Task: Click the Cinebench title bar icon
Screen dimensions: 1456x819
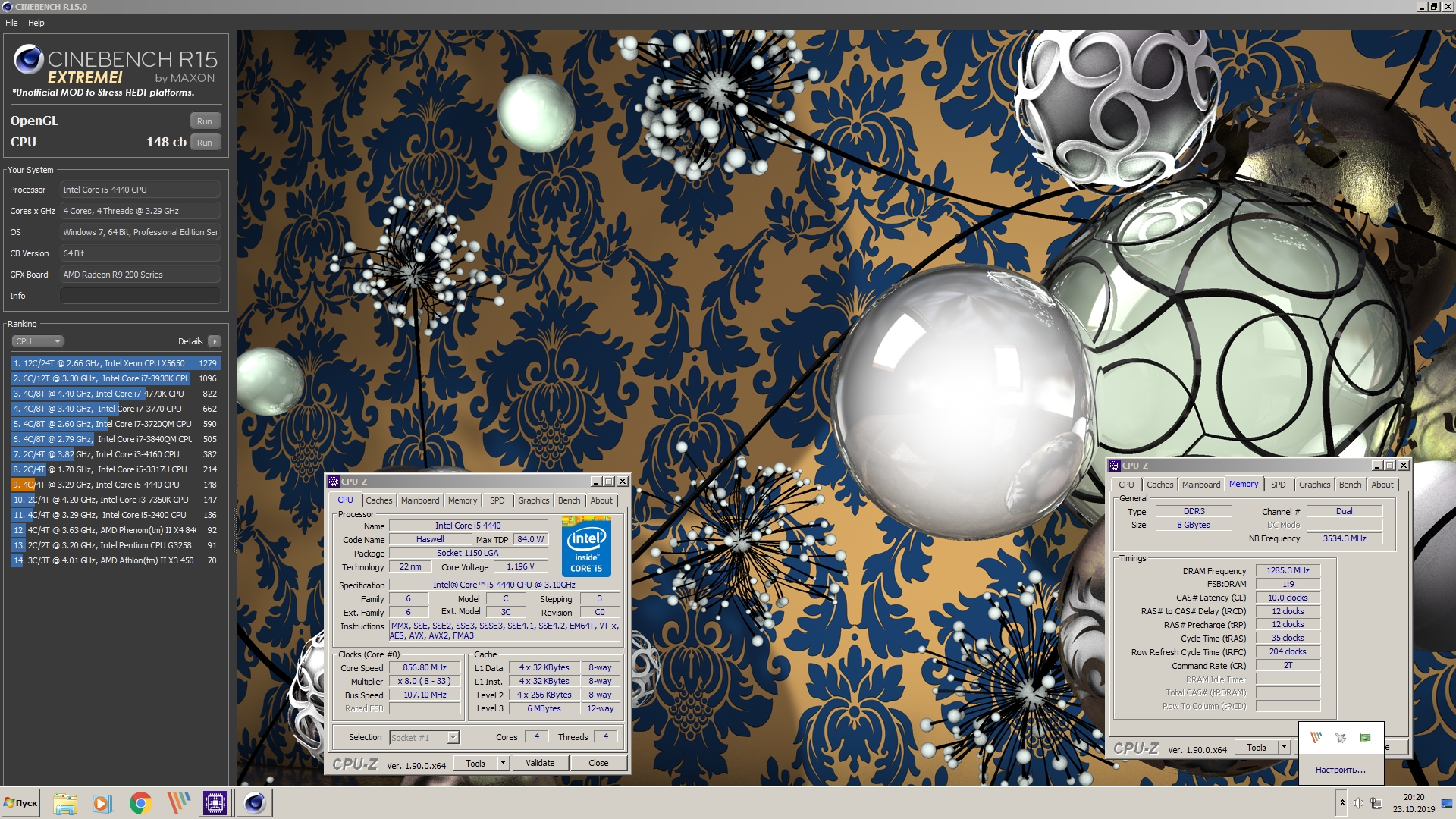Action: [x=8, y=7]
